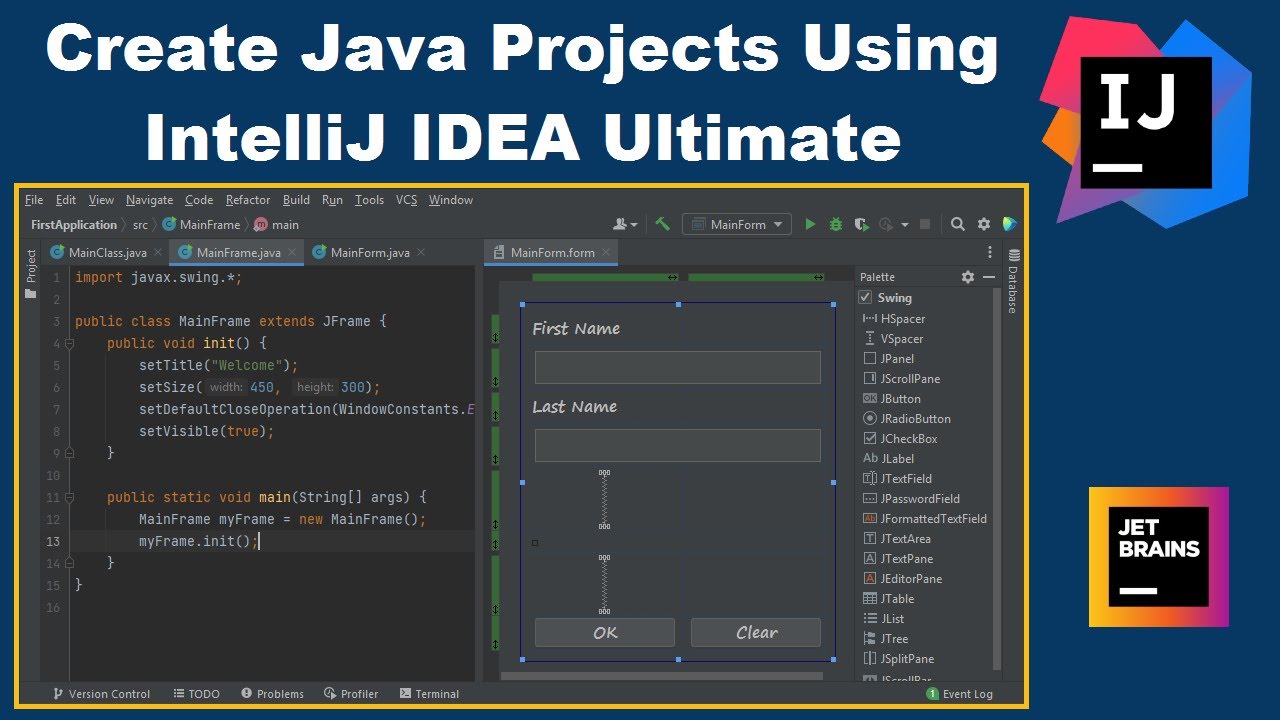Open the Terminal tool window
This screenshot has width=1280, height=720.
click(429, 694)
